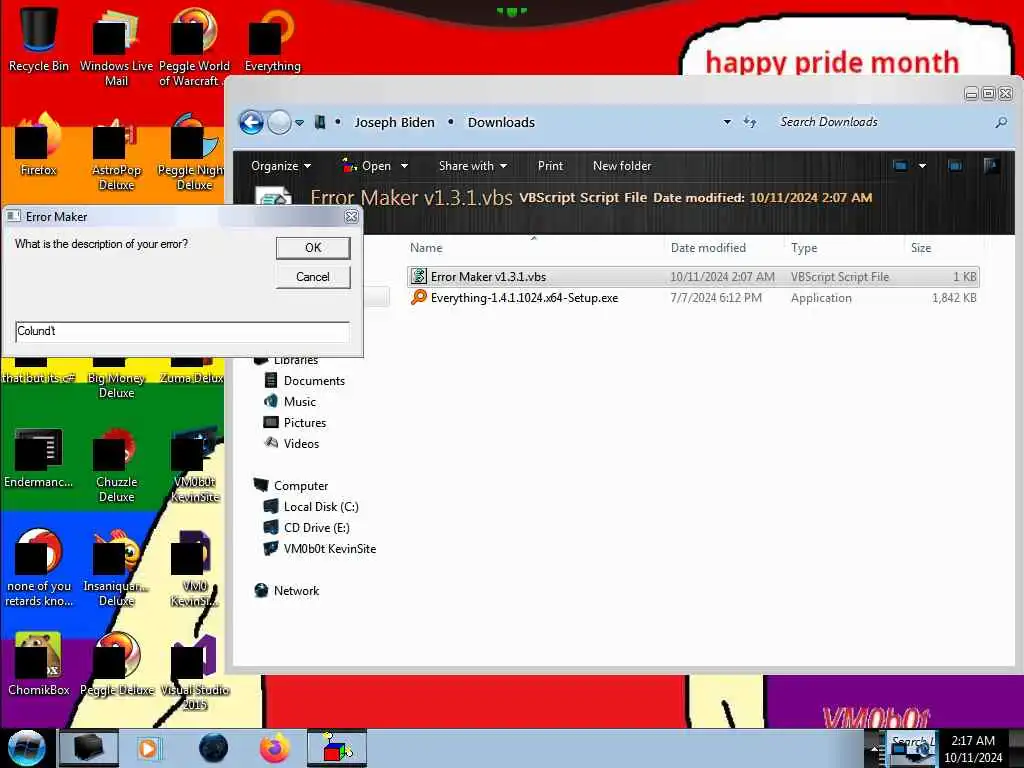
Task: Expand the address bar history dropdown
Action: tap(727, 122)
